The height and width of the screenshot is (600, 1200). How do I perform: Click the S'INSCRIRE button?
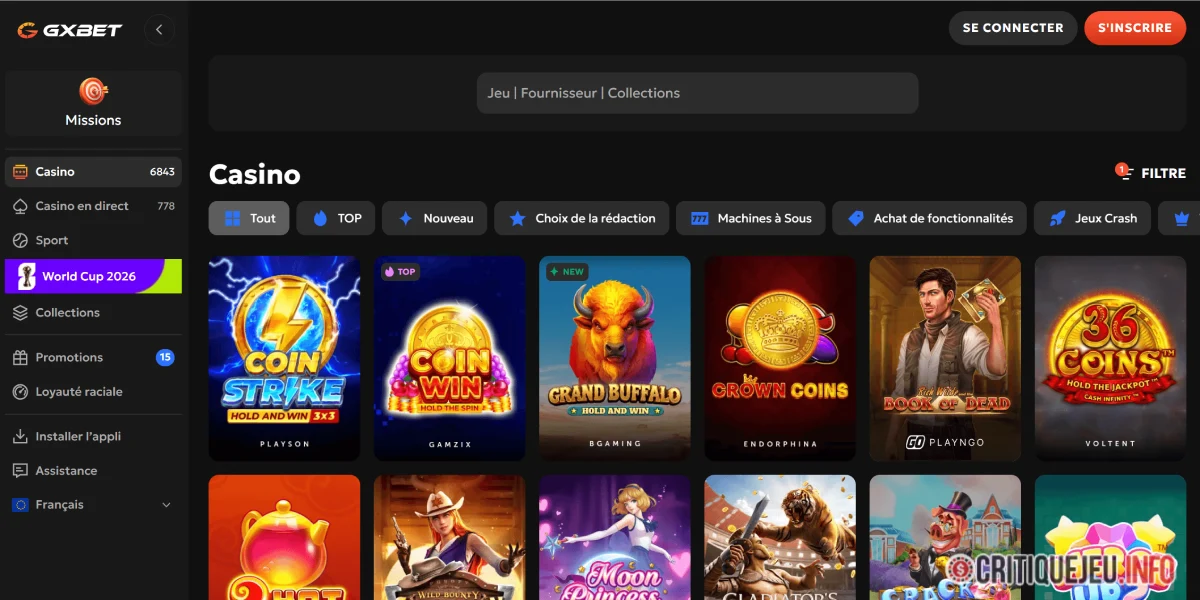click(x=1135, y=28)
